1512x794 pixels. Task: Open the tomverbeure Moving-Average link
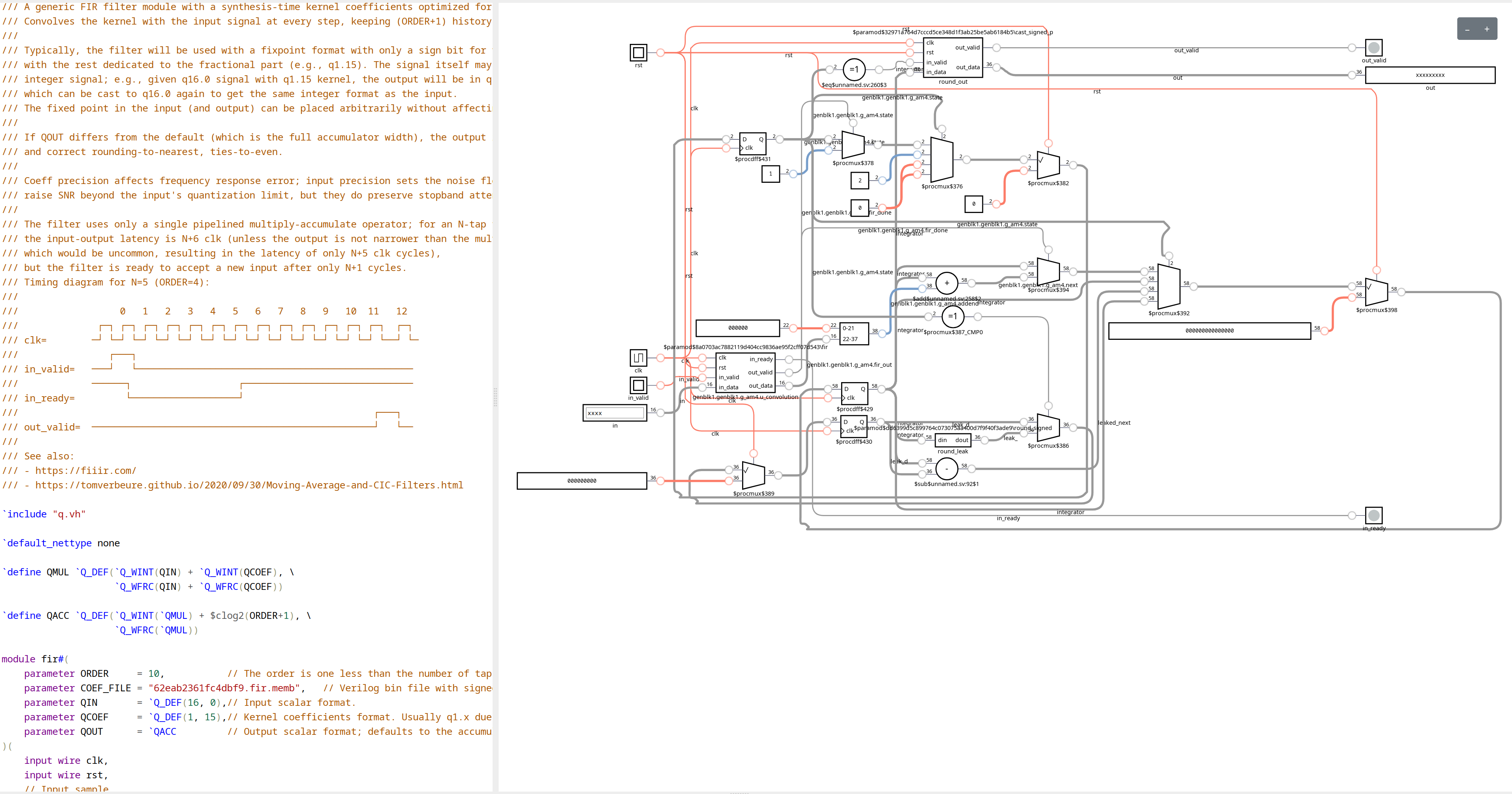click(249, 485)
